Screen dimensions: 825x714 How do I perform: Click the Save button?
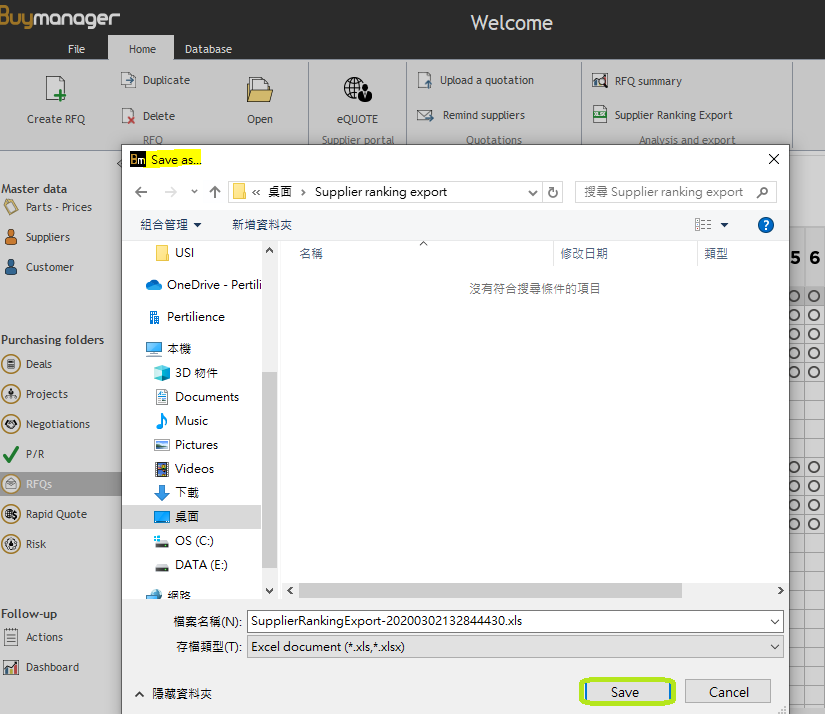(625, 692)
